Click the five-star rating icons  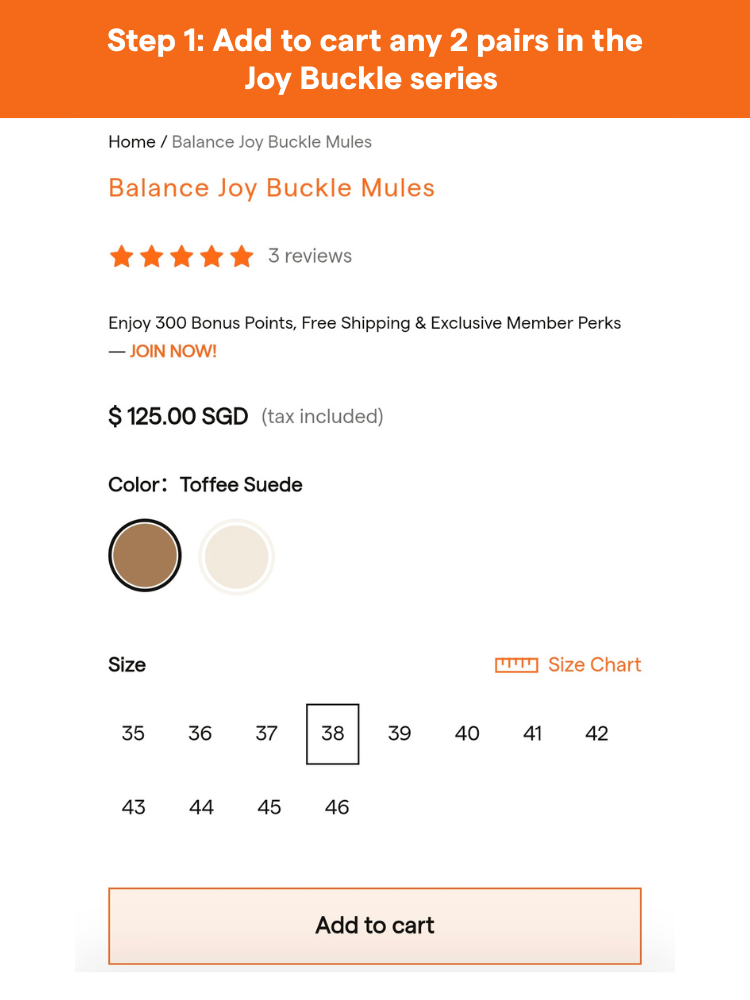(181, 257)
